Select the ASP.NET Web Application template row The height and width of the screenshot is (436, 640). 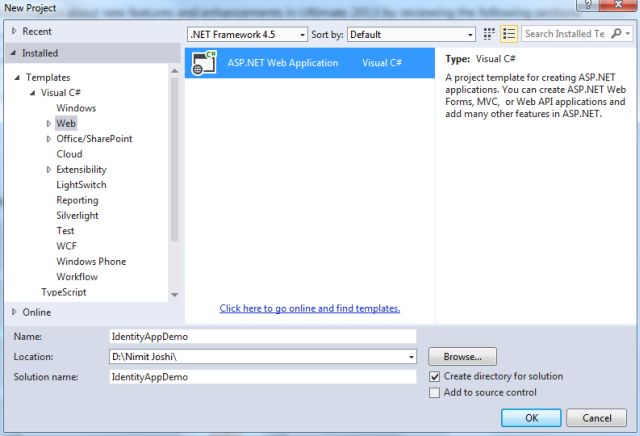[310, 63]
